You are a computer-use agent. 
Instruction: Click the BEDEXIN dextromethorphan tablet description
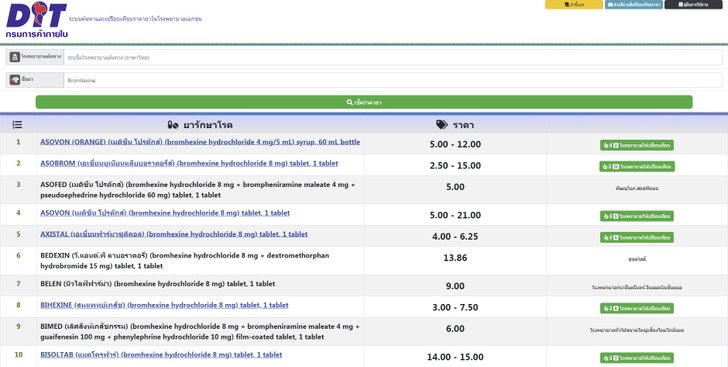(x=185, y=261)
